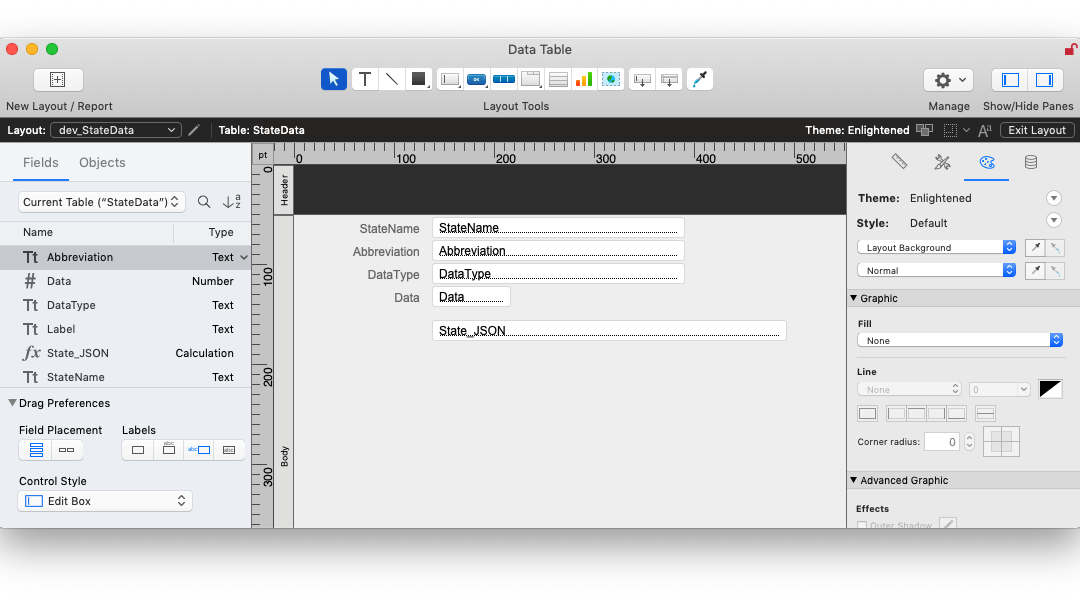The height and width of the screenshot is (602, 1080).
Task: Open the Layout dev_StateData dropdown
Action: (116, 129)
